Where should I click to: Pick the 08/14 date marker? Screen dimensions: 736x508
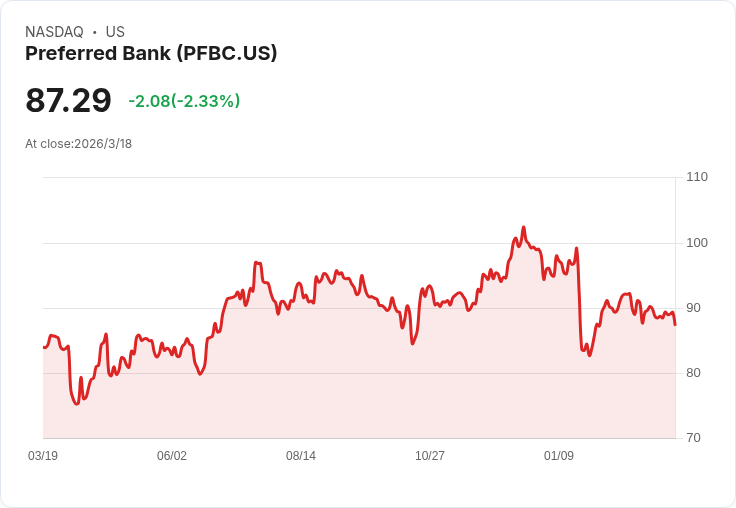click(x=301, y=456)
